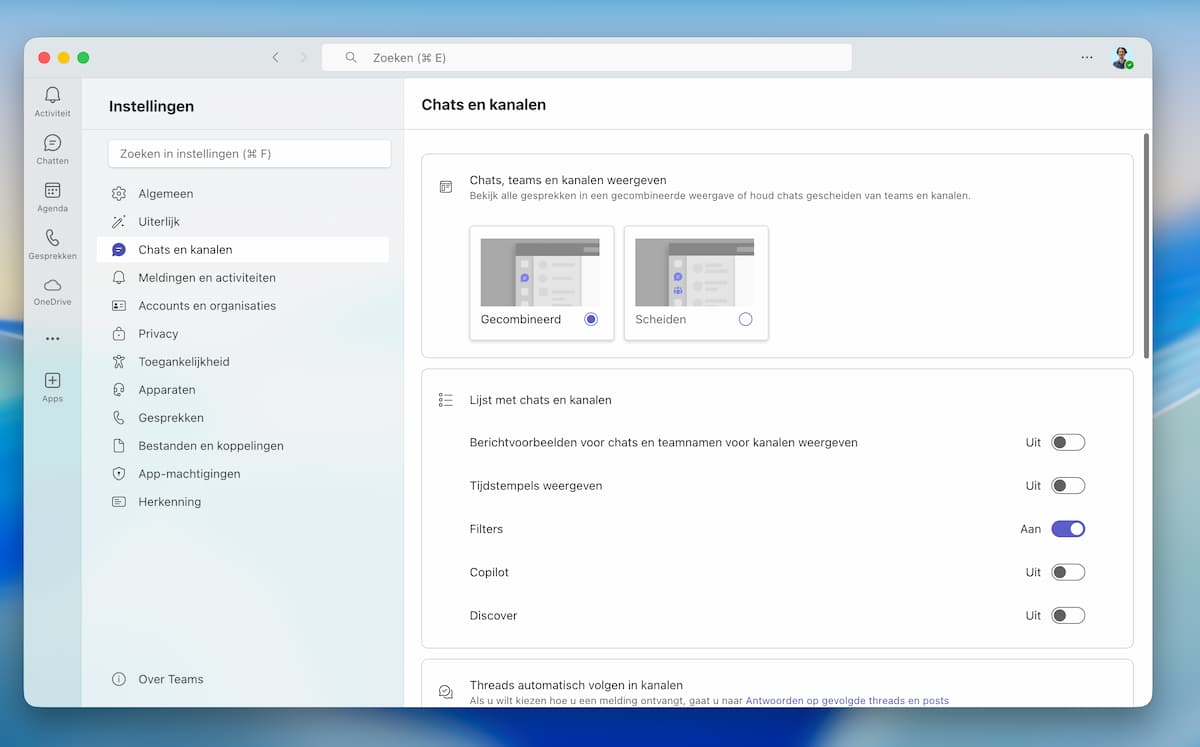Click the profile avatar picture
This screenshot has height=747, width=1200.
[1121, 58]
